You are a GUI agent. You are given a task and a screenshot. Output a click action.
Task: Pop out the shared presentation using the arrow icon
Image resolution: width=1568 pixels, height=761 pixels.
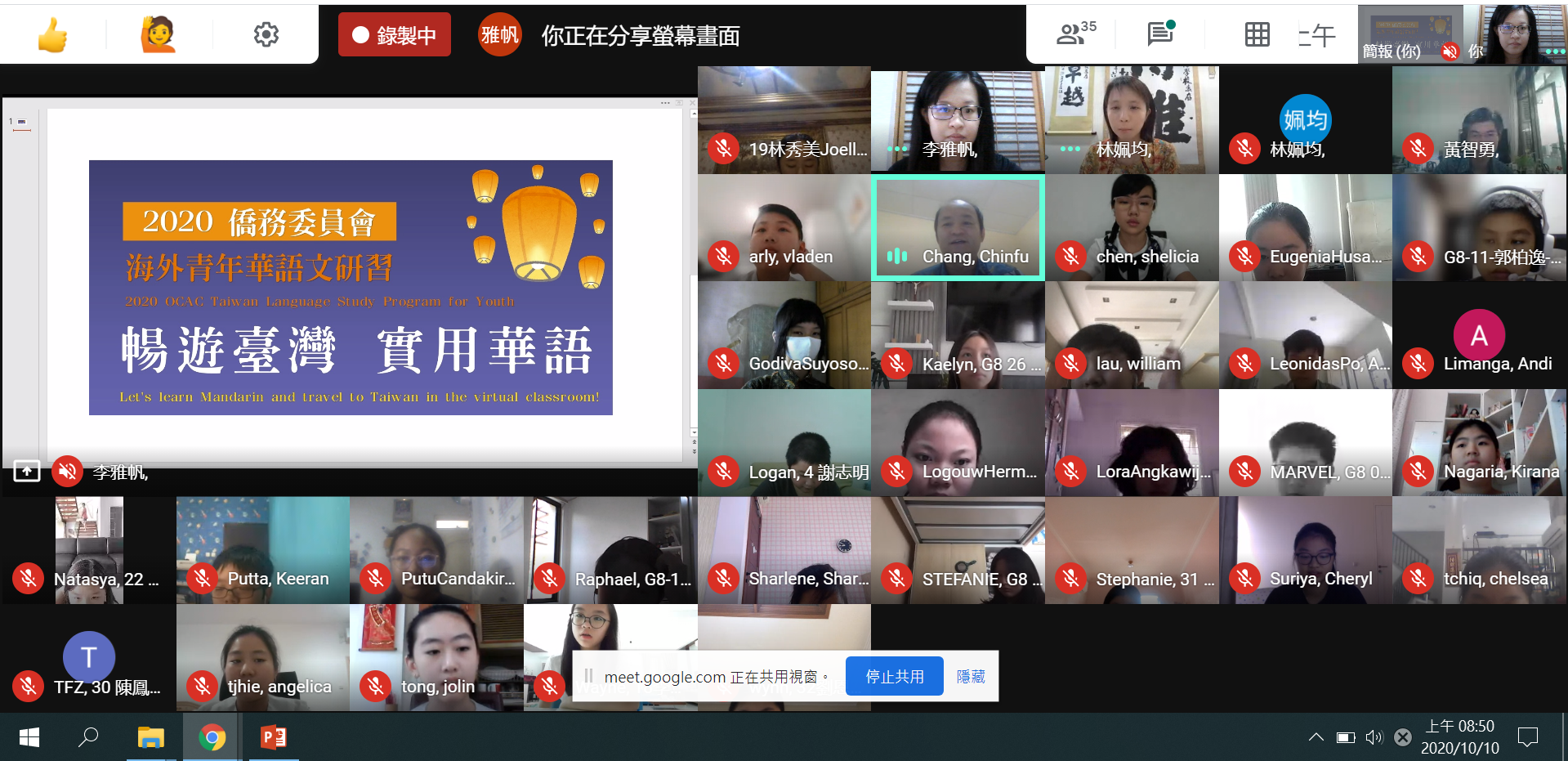pyautogui.click(x=27, y=471)
